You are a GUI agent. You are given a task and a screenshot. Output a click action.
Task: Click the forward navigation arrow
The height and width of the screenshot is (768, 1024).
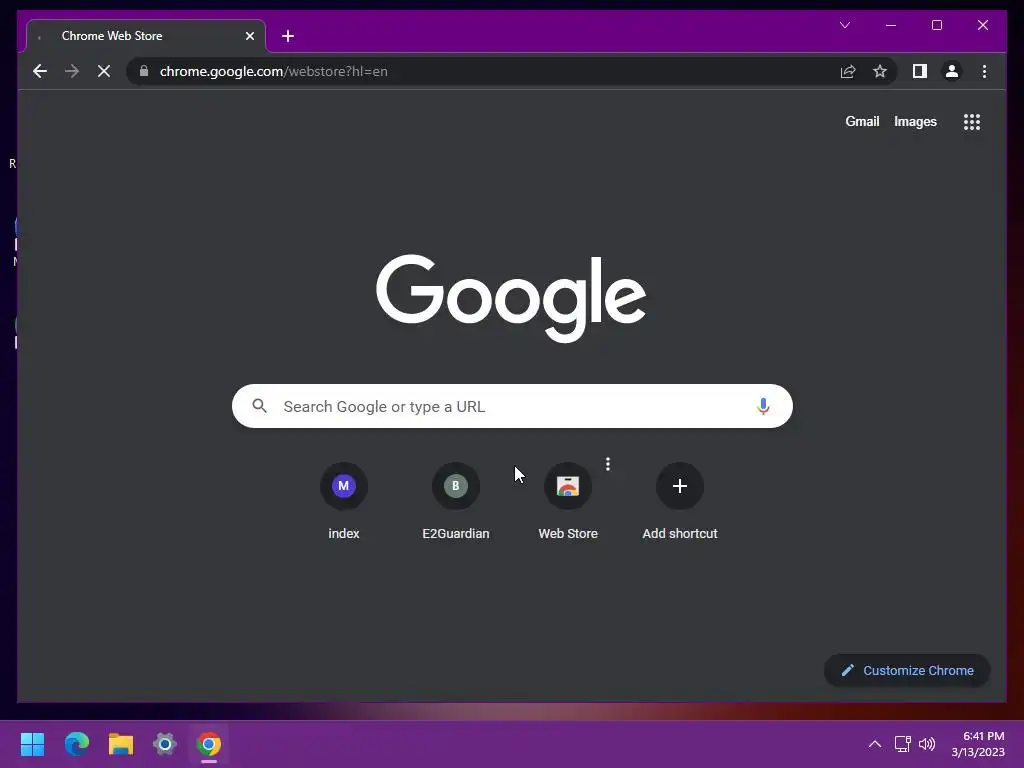click(72, 71)
